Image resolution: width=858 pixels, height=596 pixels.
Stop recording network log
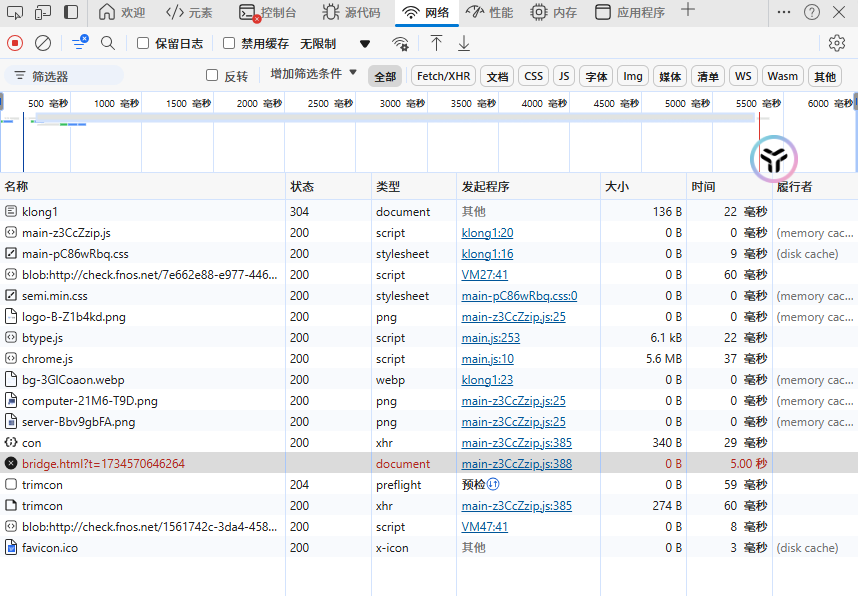15,43
